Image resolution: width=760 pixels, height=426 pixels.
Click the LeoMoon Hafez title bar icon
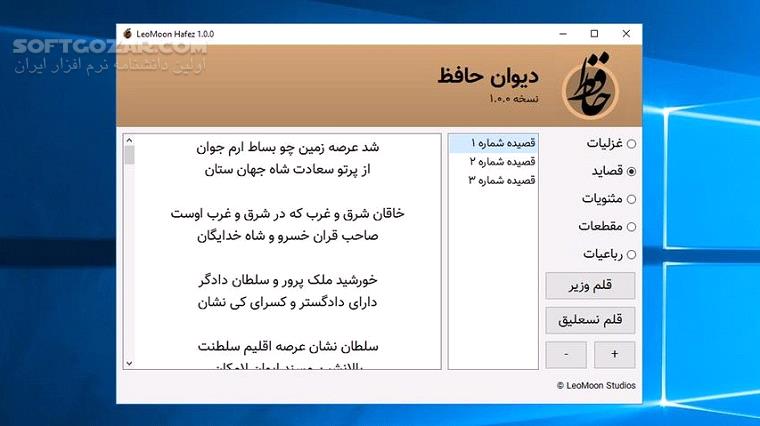pyautogui.click(x=127, y=34)
